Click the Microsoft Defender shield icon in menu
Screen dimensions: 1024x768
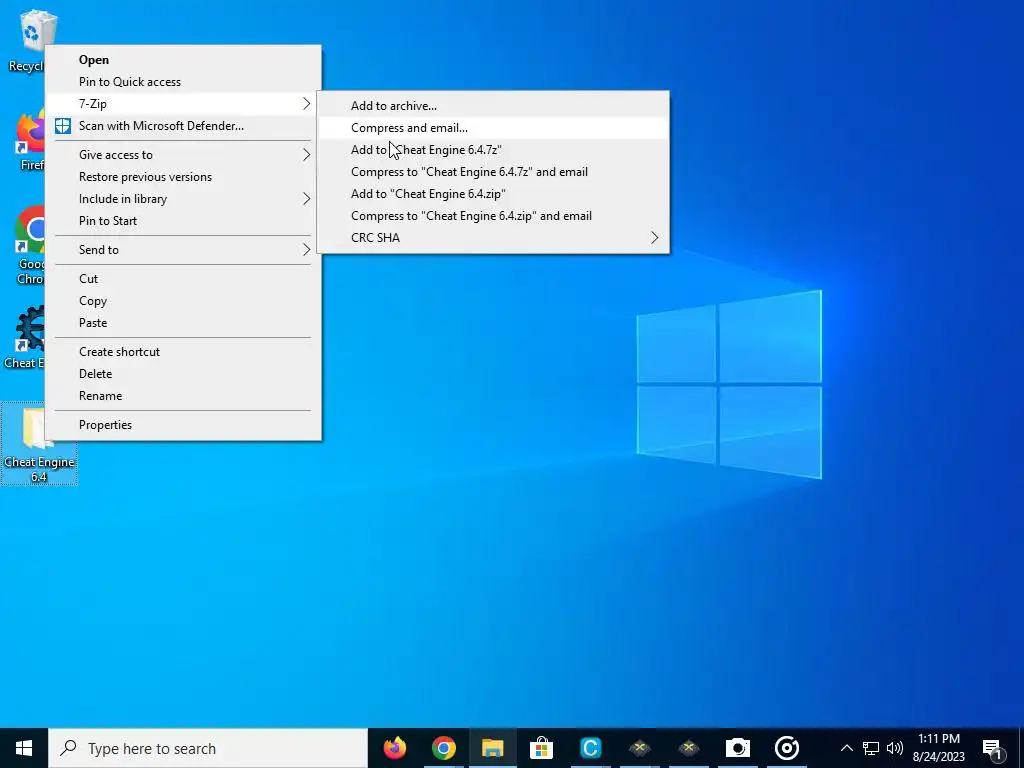click(x=63, y=126)
